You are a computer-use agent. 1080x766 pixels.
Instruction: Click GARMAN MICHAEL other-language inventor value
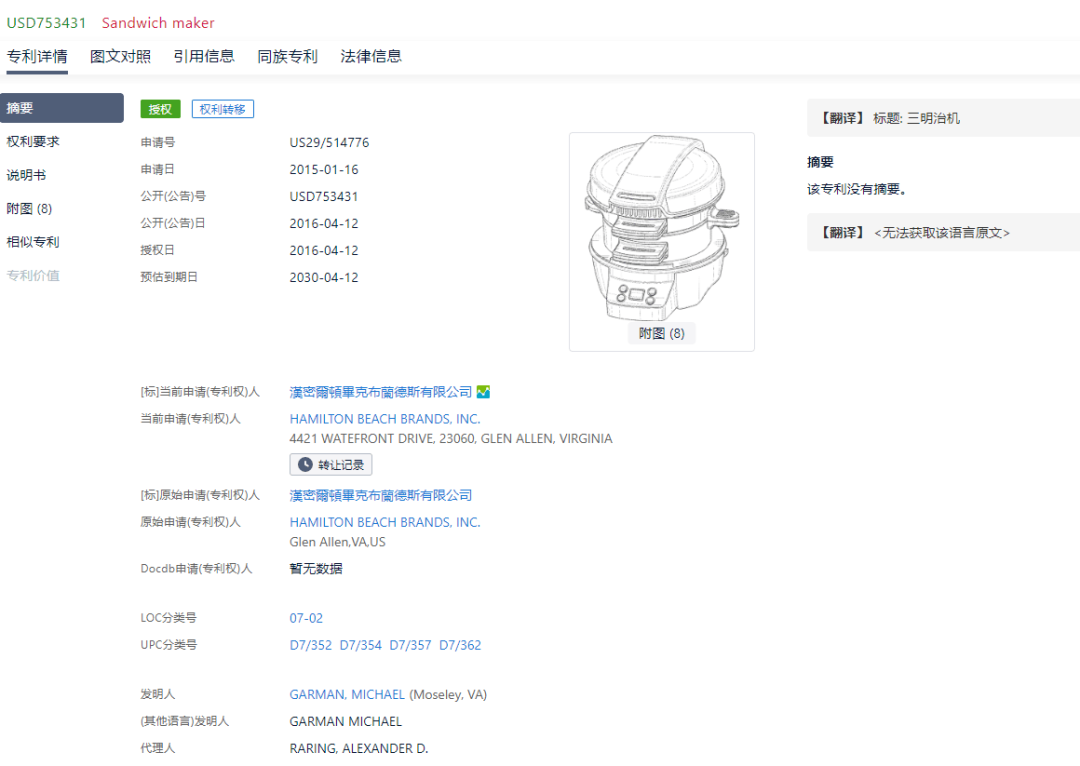coord(346,721)
